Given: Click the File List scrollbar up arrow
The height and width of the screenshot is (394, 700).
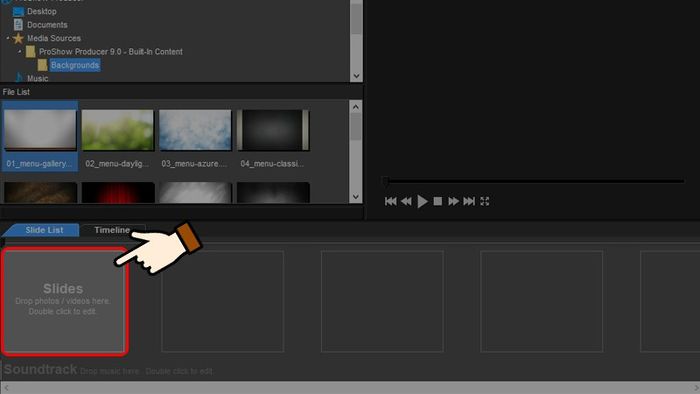Looking at the screenshot, I should [x=356, y=107].
